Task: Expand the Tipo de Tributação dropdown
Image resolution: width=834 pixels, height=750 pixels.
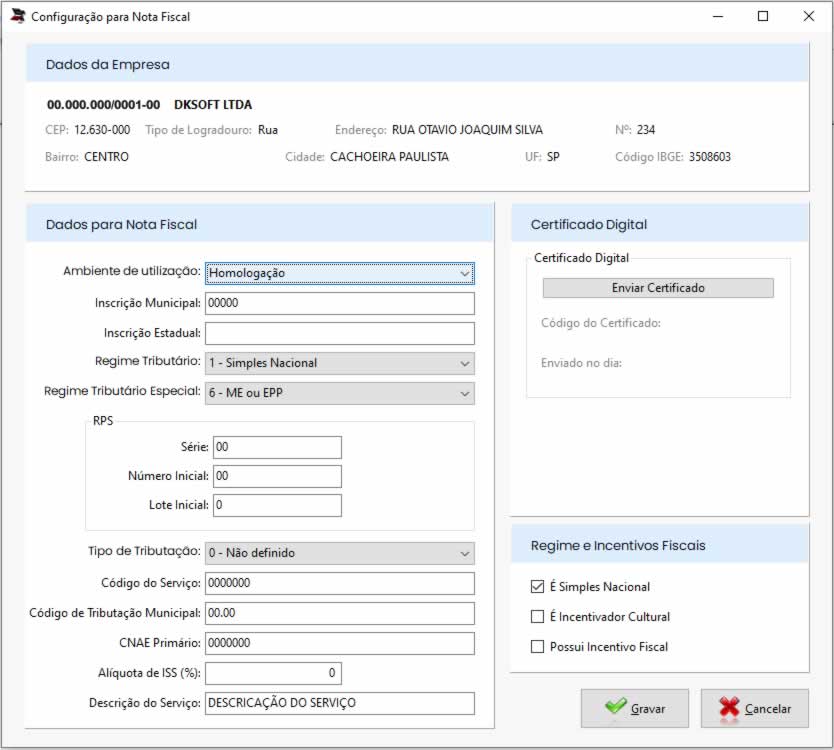Action: pos(339,553)
